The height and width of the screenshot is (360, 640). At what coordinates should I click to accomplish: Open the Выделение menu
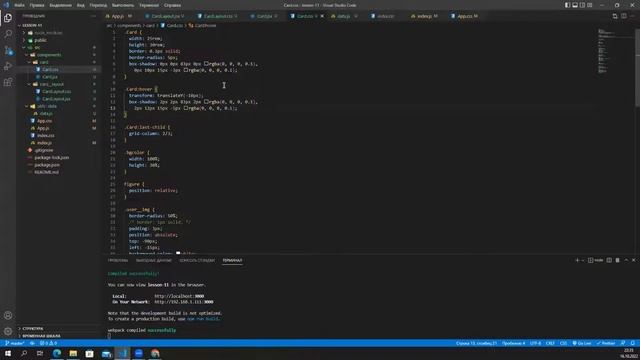(x=60, y=5)
